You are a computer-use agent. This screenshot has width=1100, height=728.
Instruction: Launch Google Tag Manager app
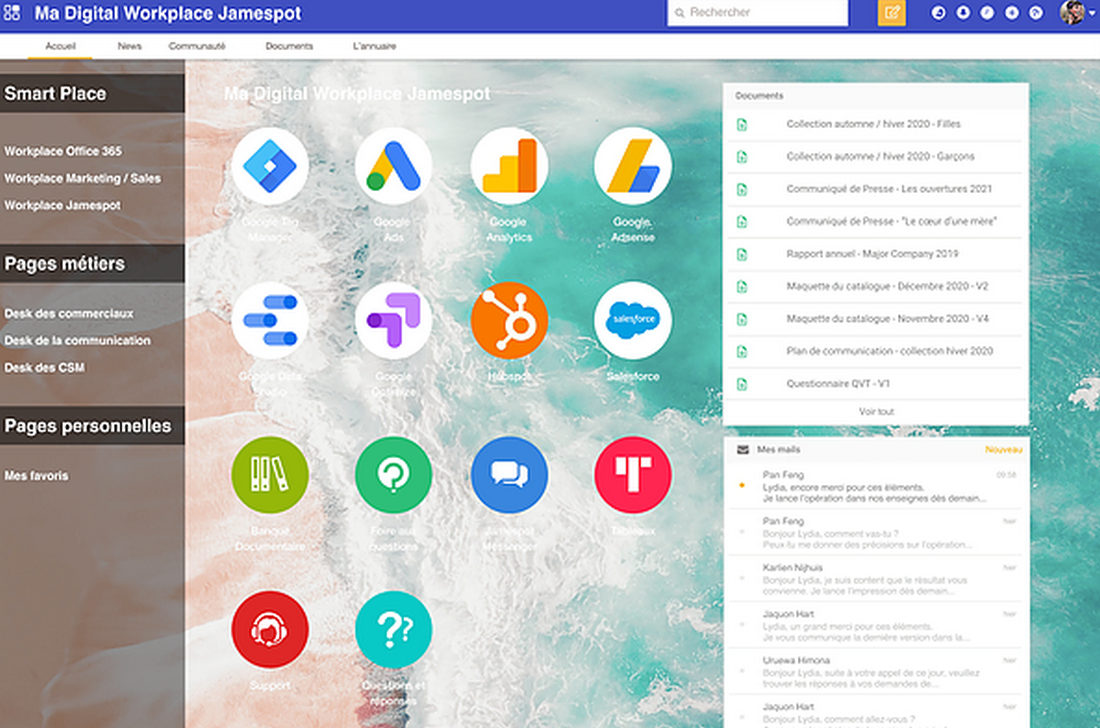pos(270,166)
